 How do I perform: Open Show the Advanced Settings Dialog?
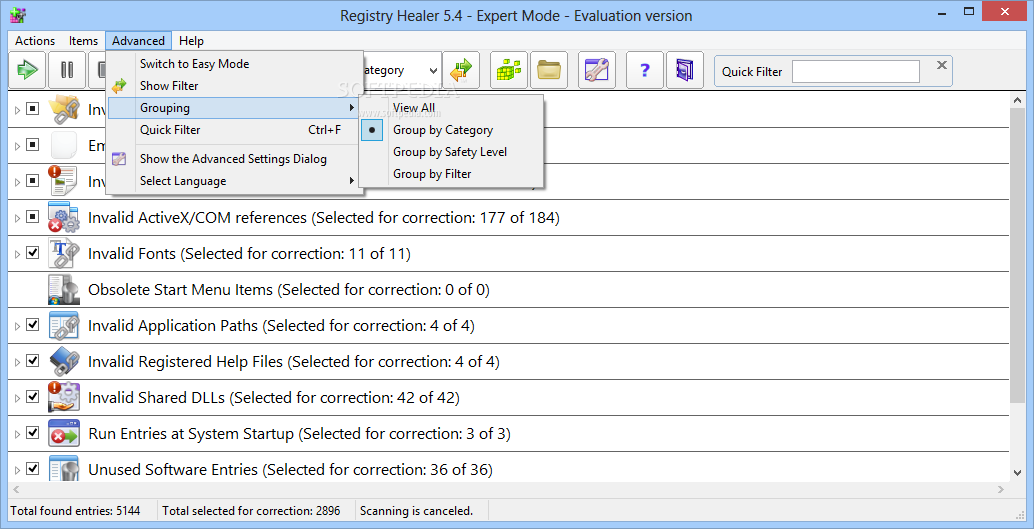233,158
